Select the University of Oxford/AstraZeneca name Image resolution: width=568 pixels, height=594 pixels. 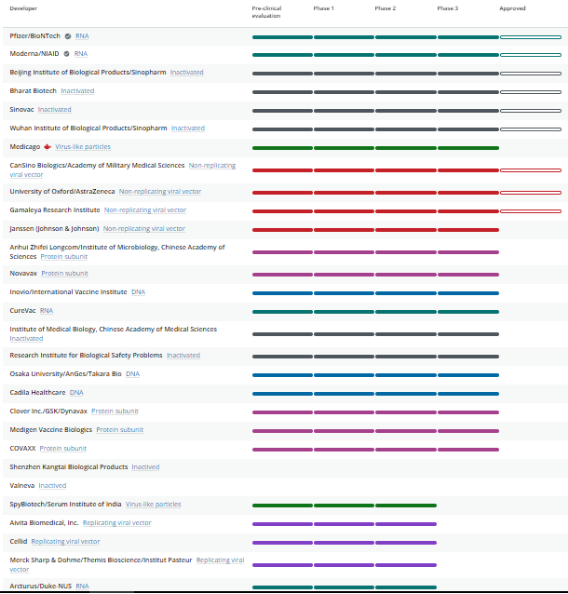(62, 192)
